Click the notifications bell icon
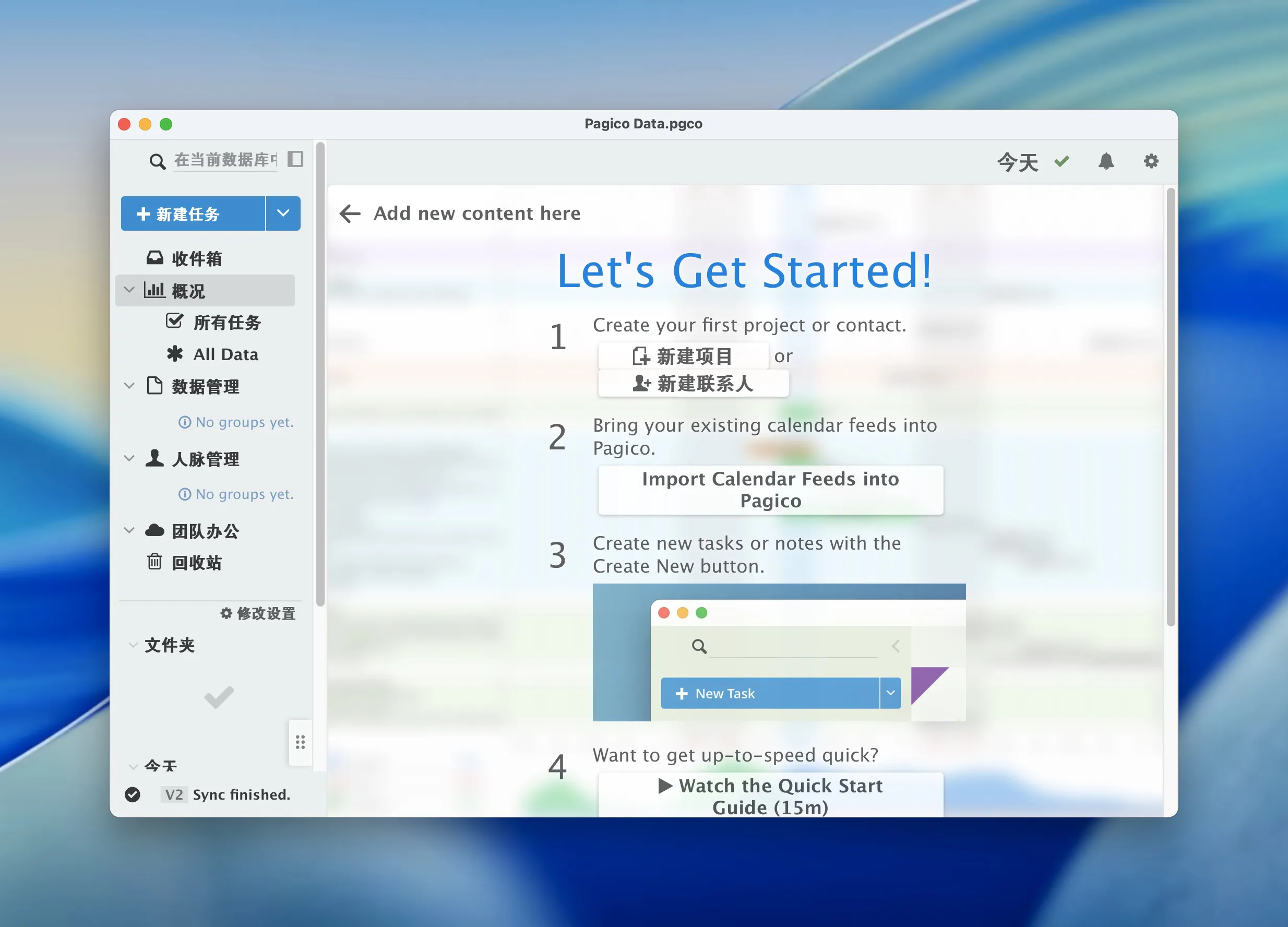The width and height of the screenshot is (1288, 927). 1106,161
